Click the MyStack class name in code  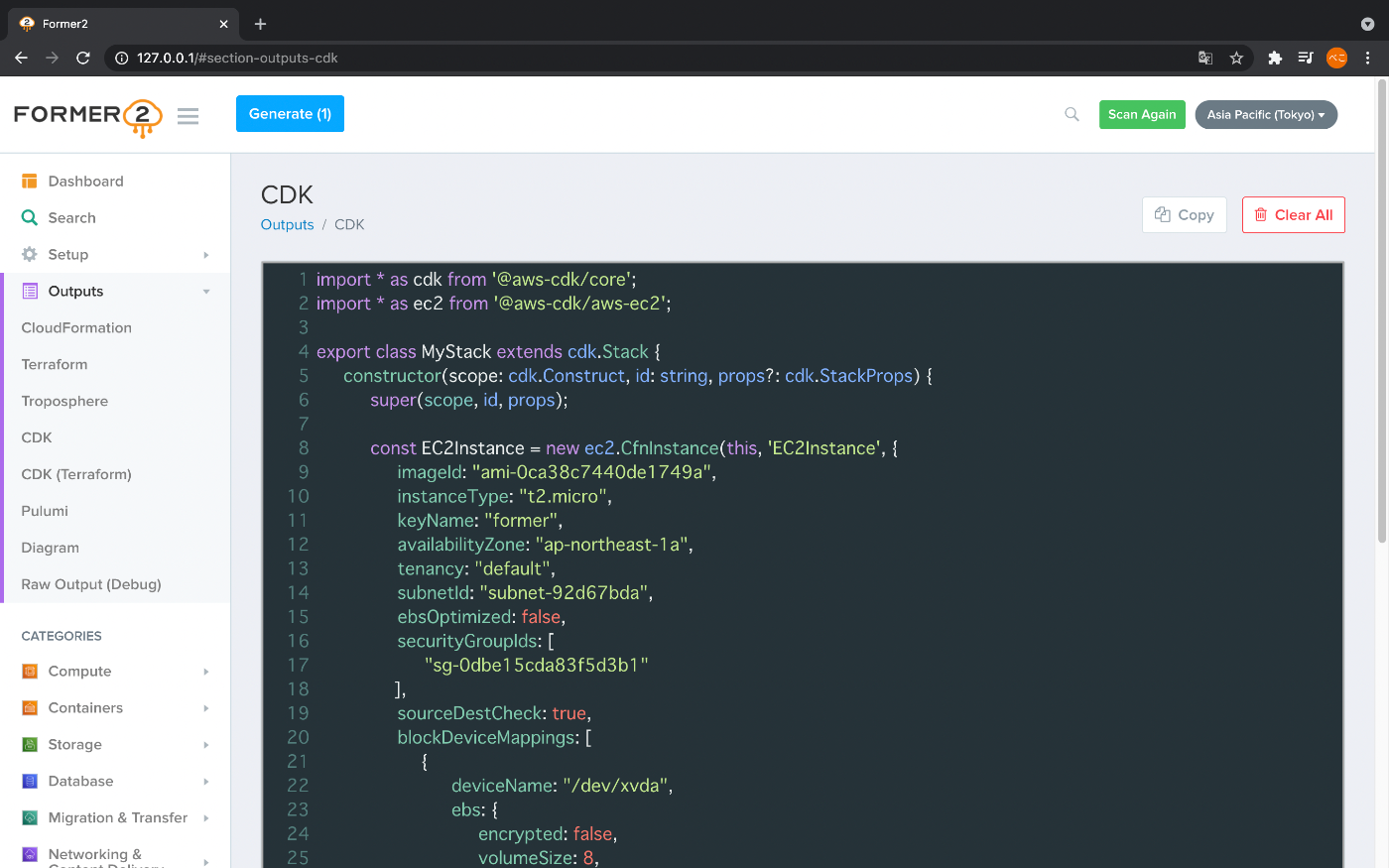point(456,352)
